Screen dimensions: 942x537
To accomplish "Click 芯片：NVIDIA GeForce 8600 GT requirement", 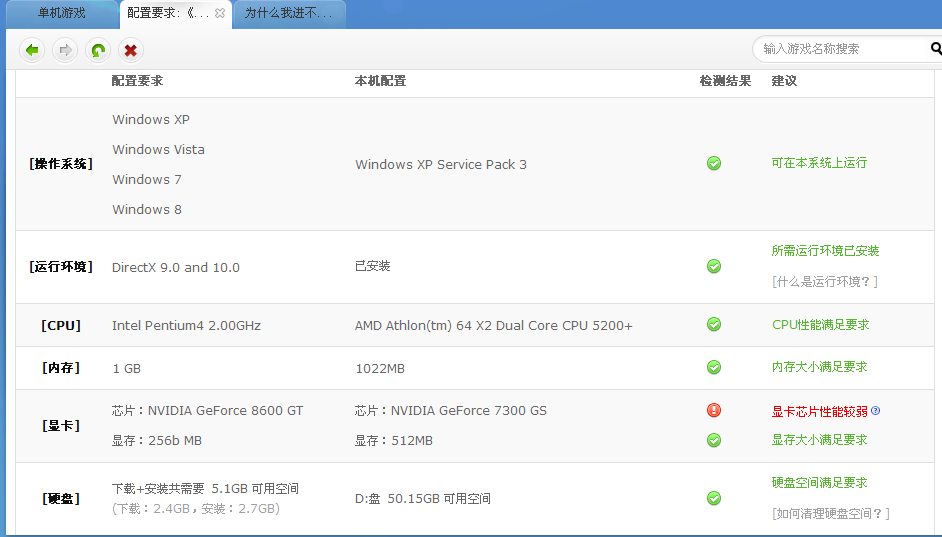I will tap(207, 411).
